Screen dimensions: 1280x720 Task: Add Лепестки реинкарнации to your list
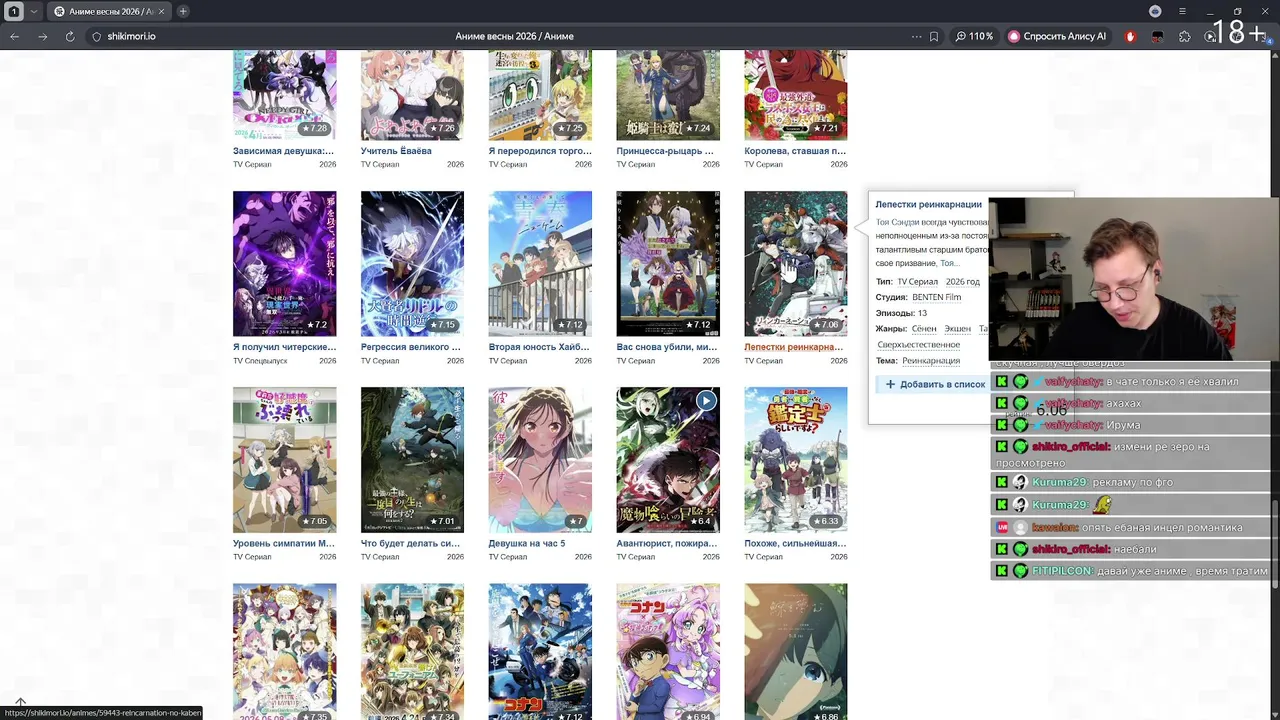coord(935,384)
